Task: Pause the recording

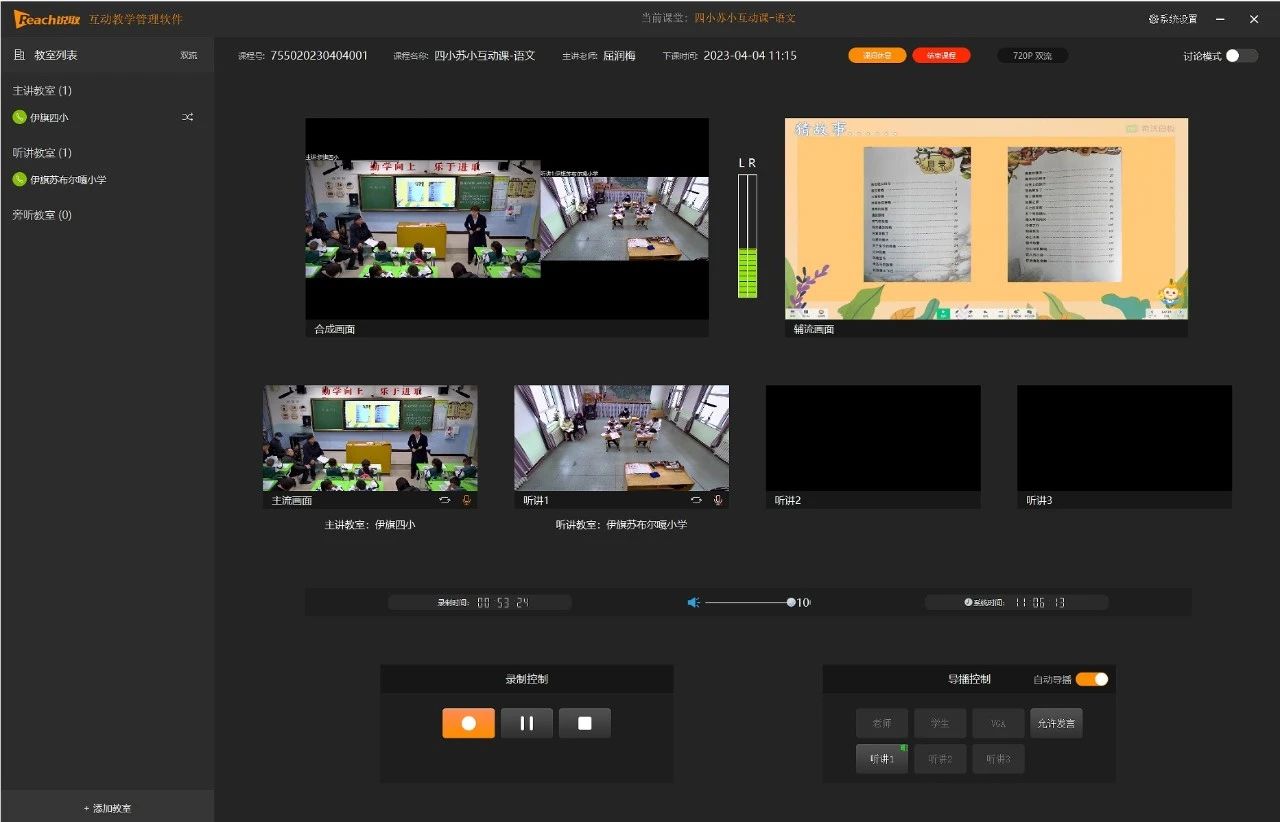Action: [527, 723]
